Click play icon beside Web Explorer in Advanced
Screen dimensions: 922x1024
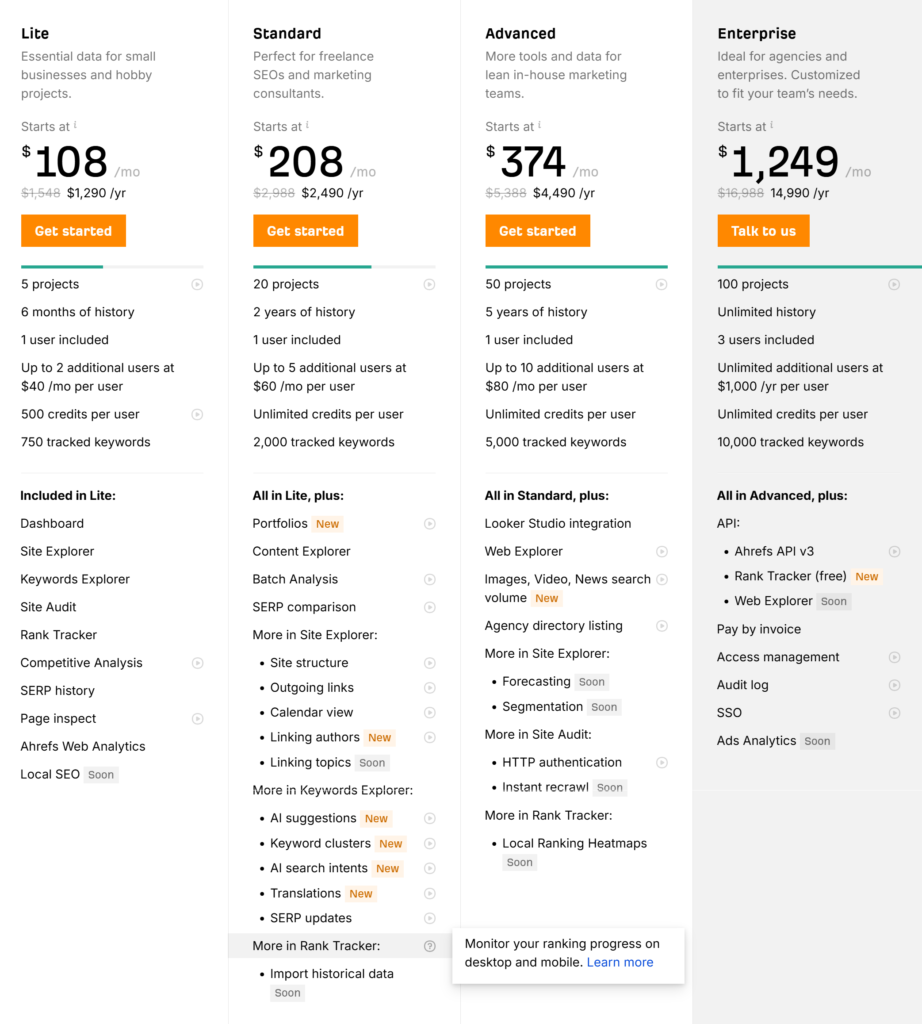pos(662,552)
